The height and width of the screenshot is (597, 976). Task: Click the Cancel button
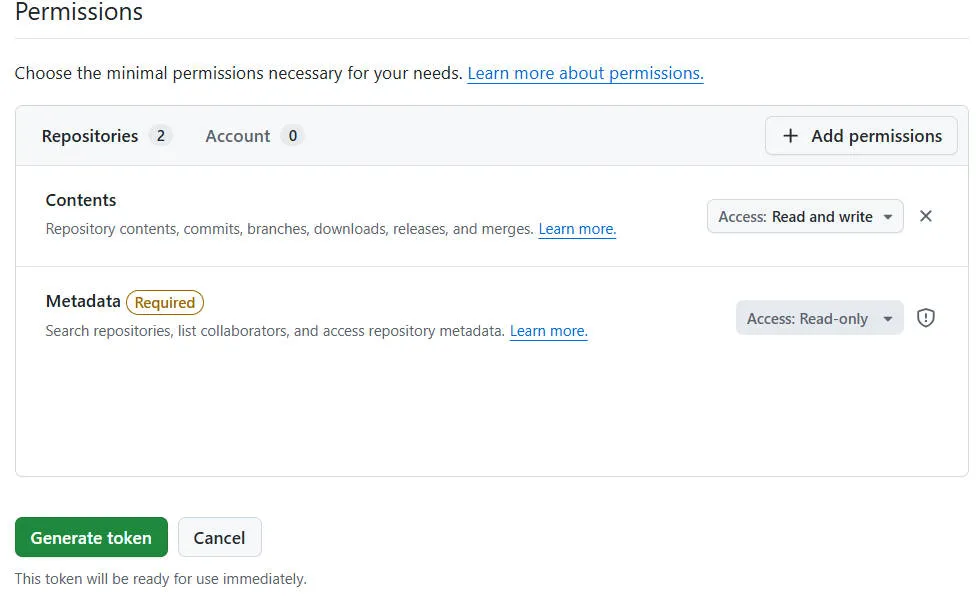[219, 537]
